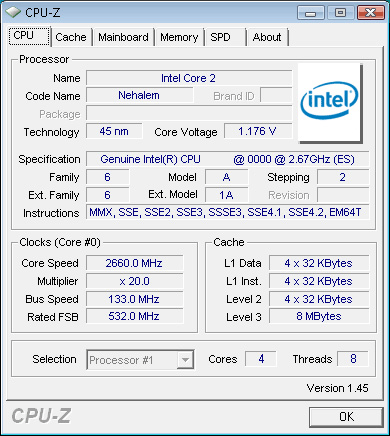
Task: Click the maximize window button
Action: click(340, 13)
